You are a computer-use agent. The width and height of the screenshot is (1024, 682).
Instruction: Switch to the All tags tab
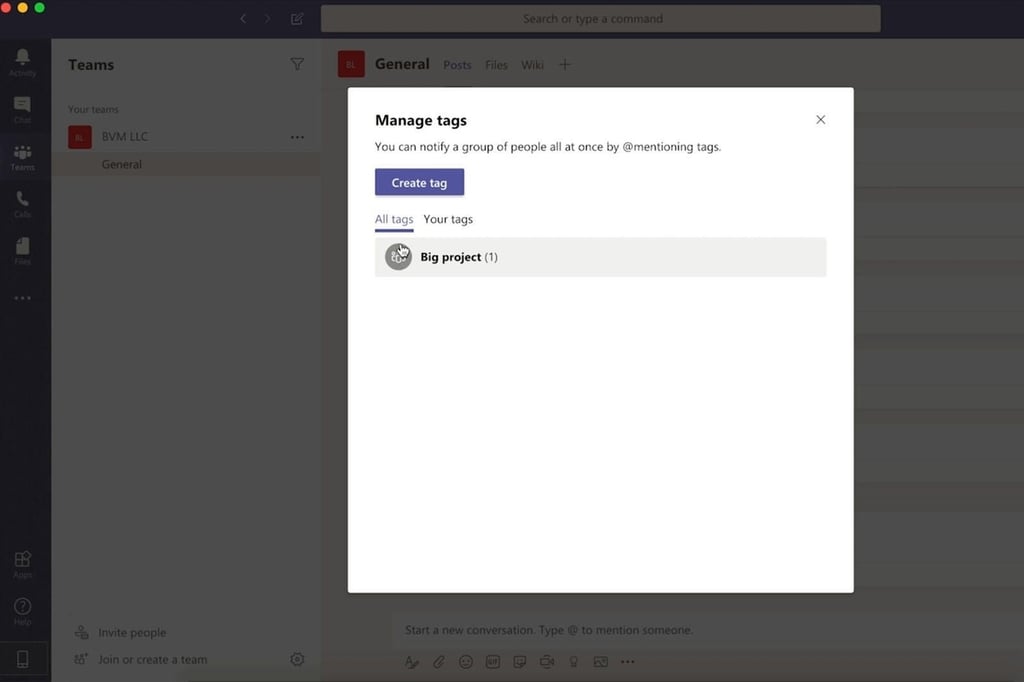coord(394,219)
